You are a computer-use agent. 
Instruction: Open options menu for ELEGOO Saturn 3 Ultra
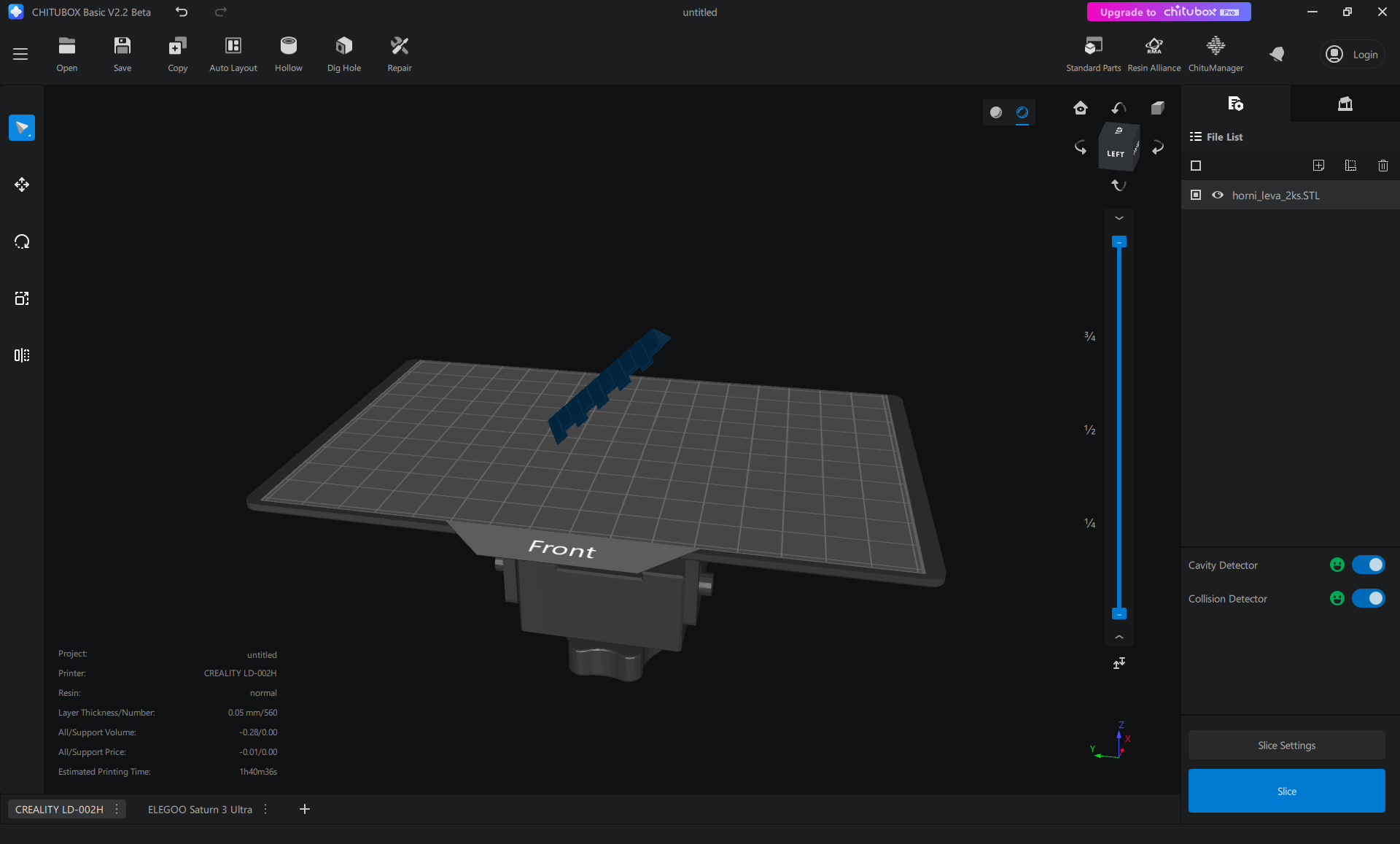pyautogui.click(x=265, y=809)
